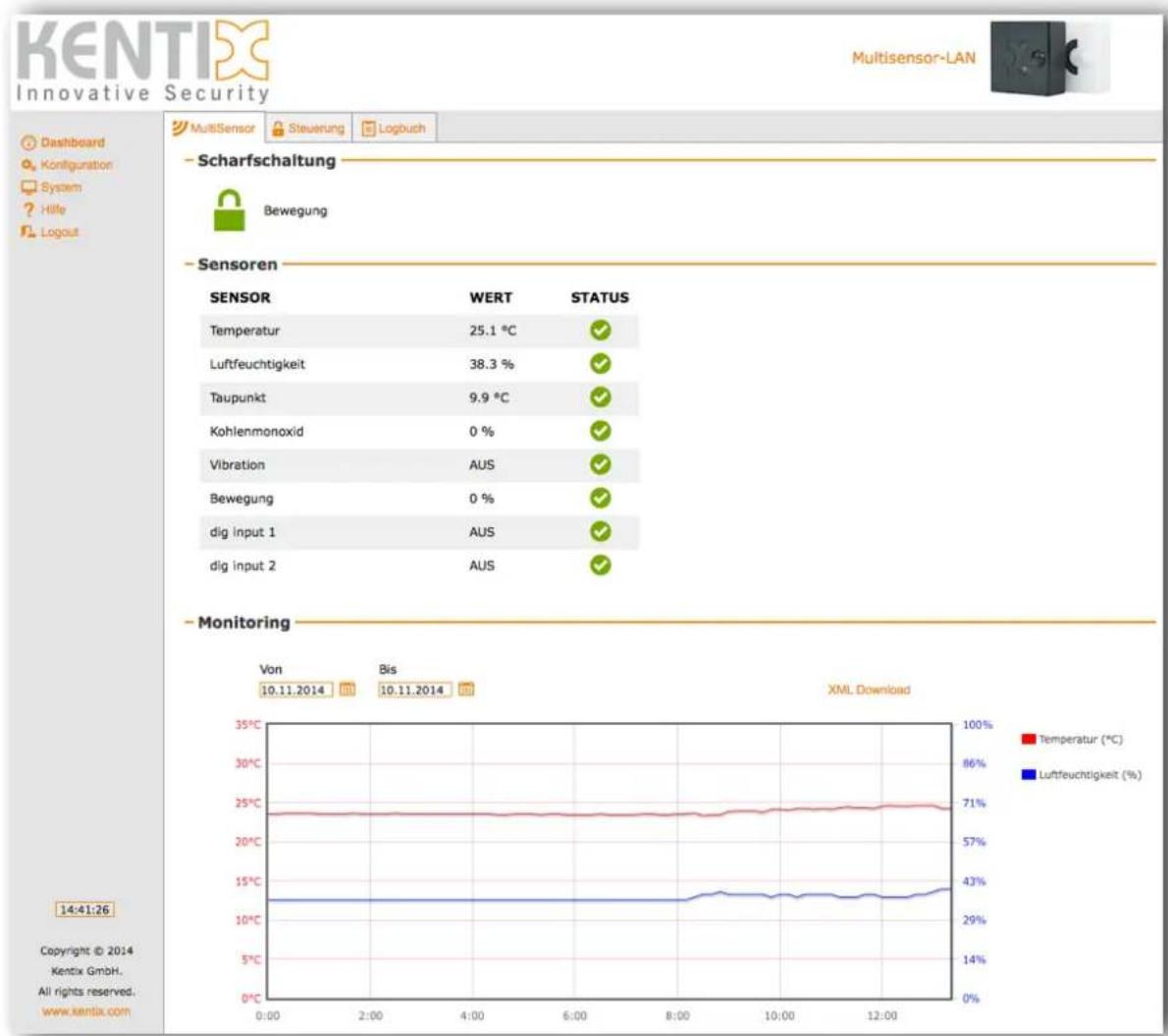This screenshot has height=1036, width=1168.
Task: Click the Hilfe question mark icon
Action: pos(28,209)
